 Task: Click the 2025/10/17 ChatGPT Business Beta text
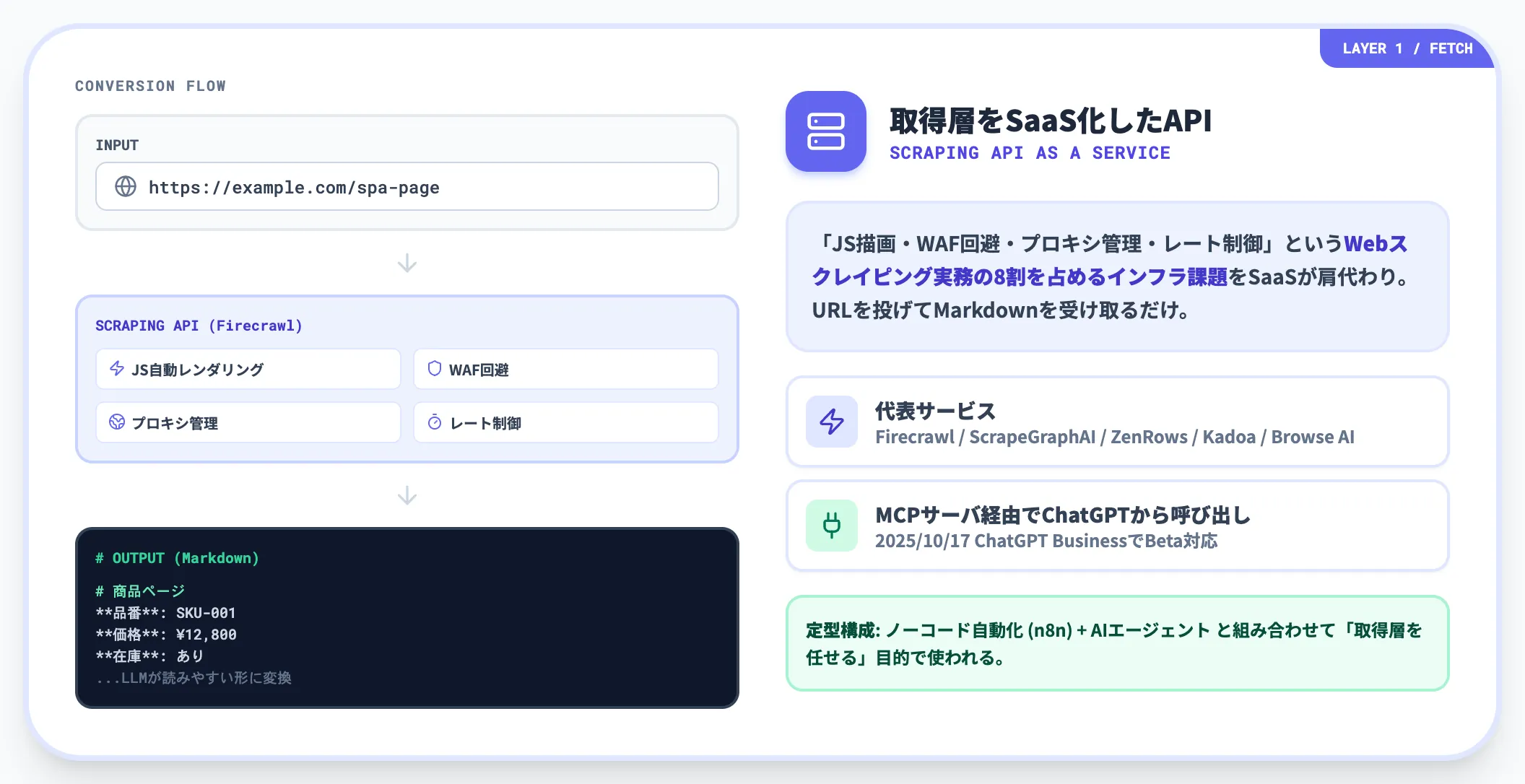1046,541
